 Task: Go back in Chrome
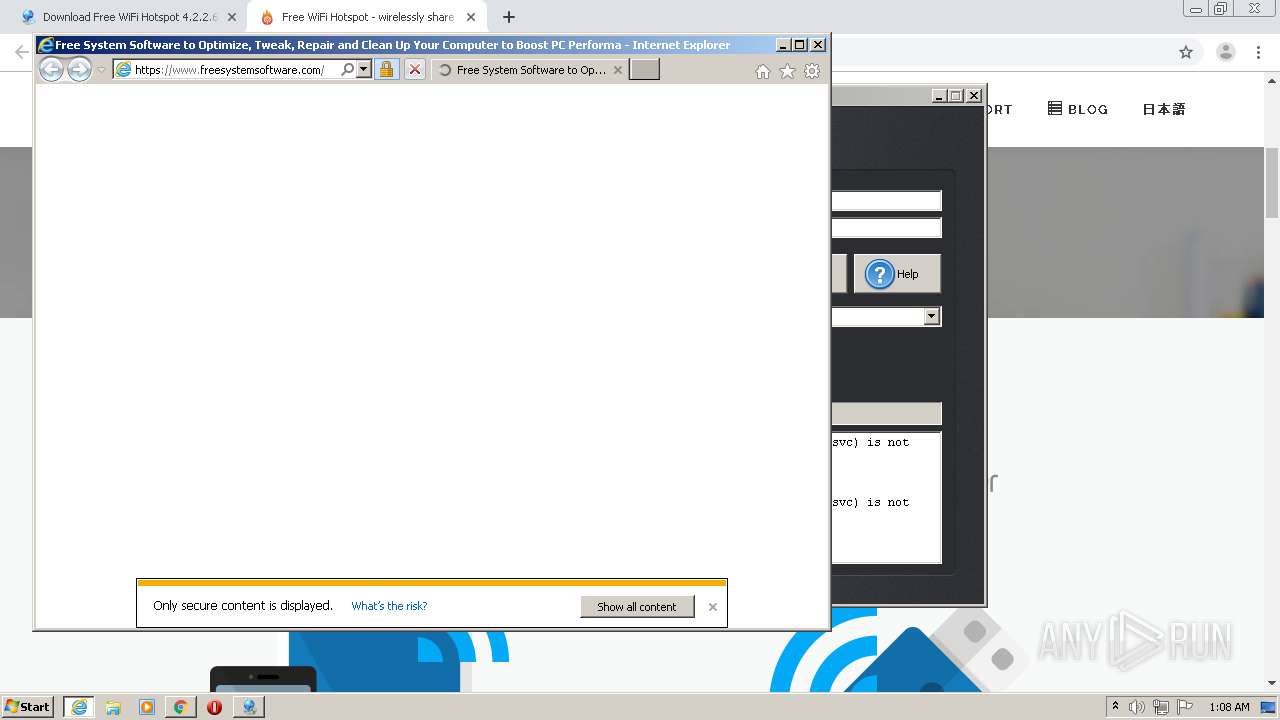coord(21,52)
